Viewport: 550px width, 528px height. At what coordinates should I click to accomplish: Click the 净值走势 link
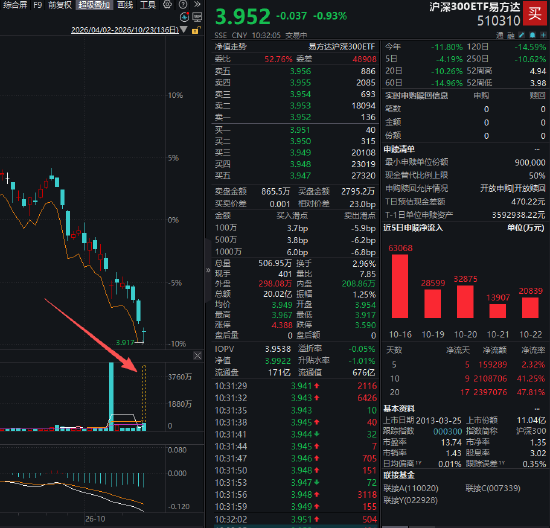[x=231, y=47]
